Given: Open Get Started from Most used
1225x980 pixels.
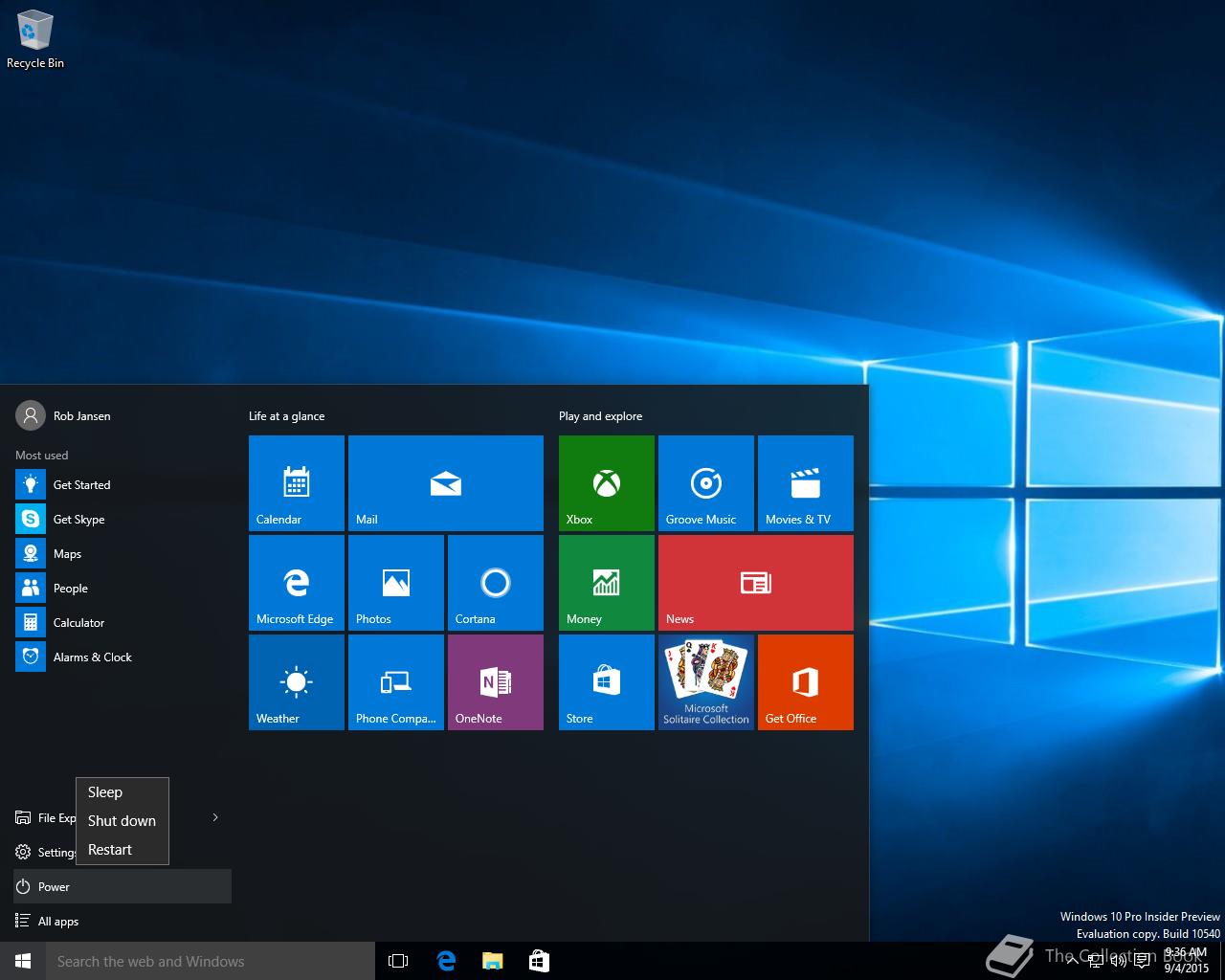Looking at the screenshot, I should (x=122, y=485).
